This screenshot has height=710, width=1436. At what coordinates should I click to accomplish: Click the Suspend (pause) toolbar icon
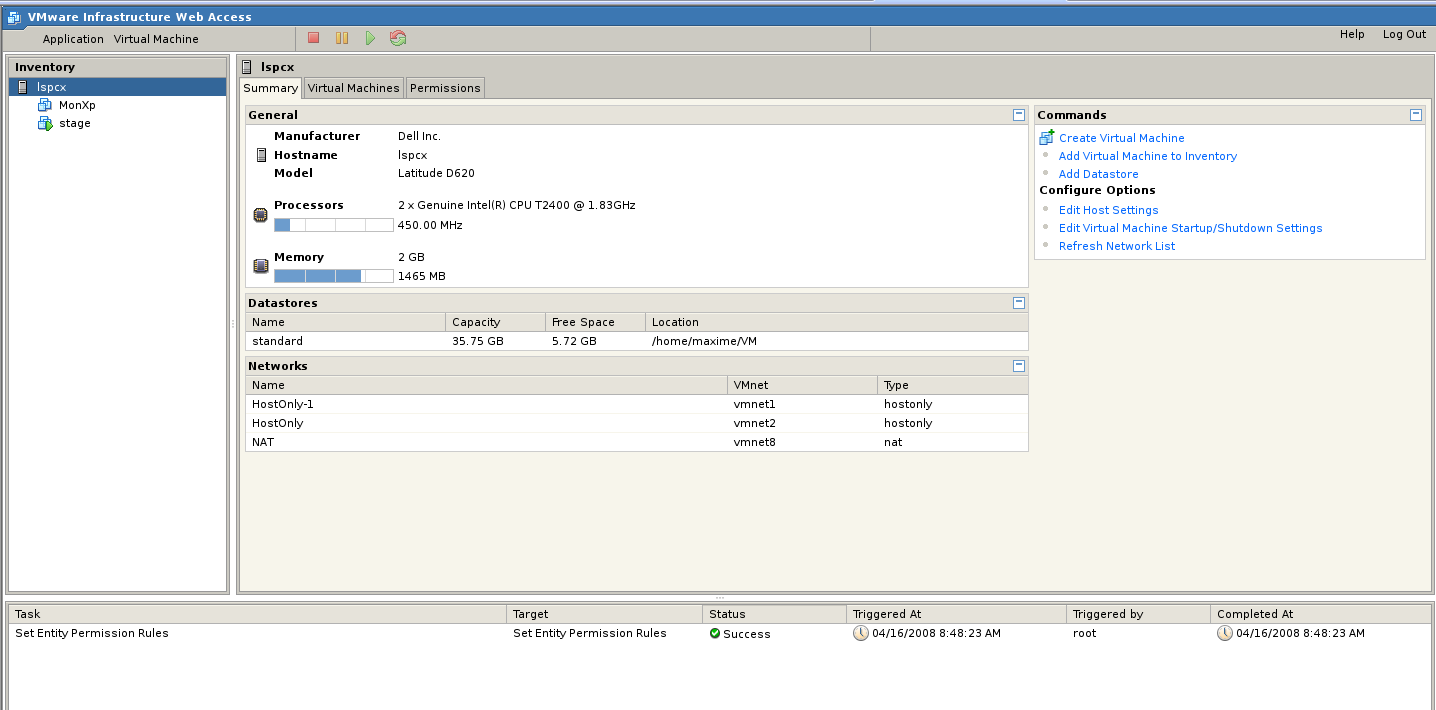(342, 38)
